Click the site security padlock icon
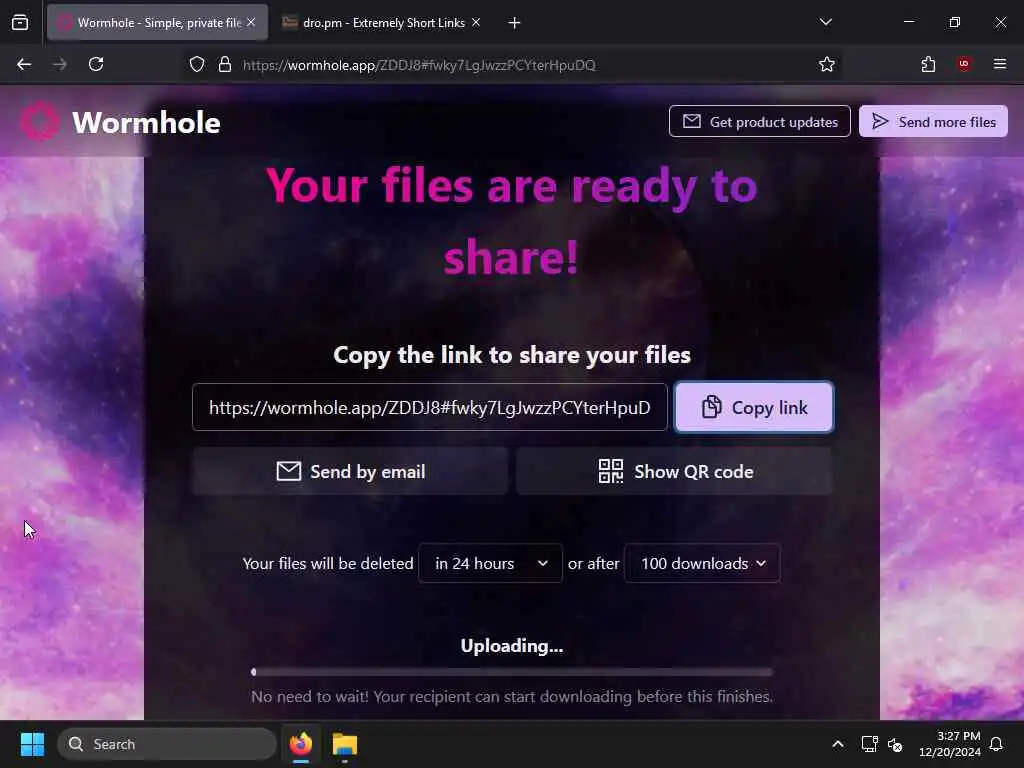1024x768 pixels. click(225, 64)
